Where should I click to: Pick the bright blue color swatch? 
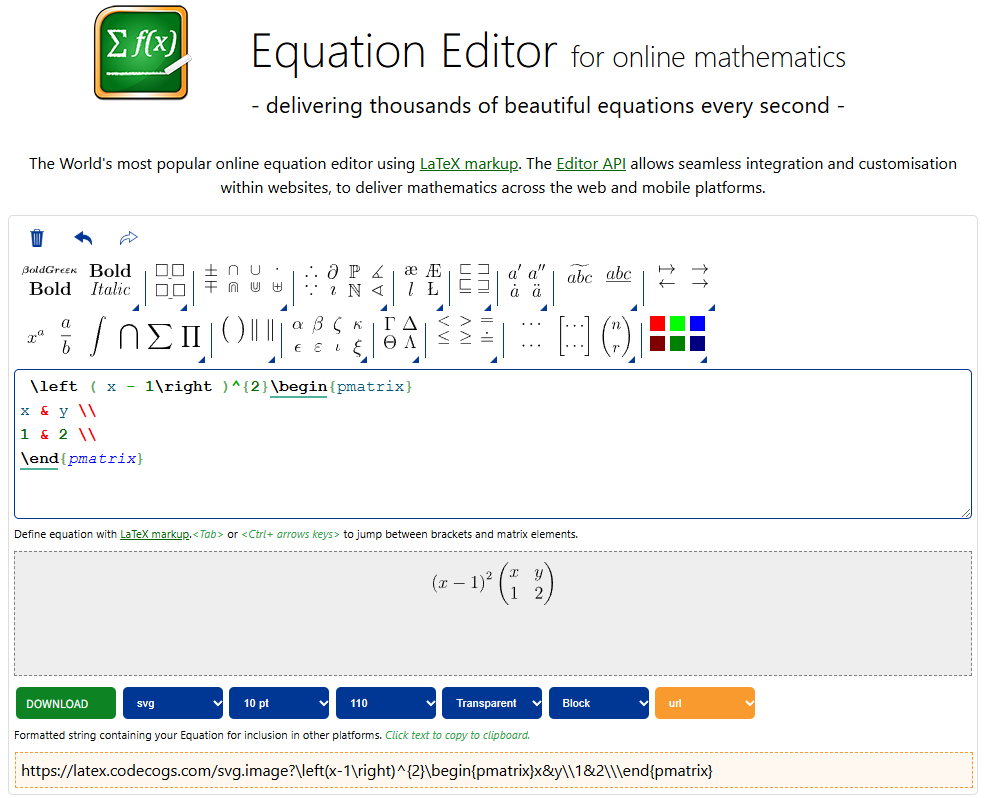697,323
